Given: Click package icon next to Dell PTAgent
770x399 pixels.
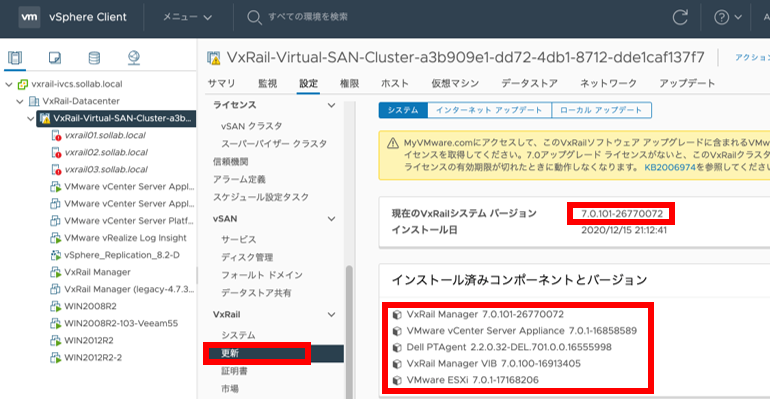Looking at the screenshot, I should tap(397, 347).
